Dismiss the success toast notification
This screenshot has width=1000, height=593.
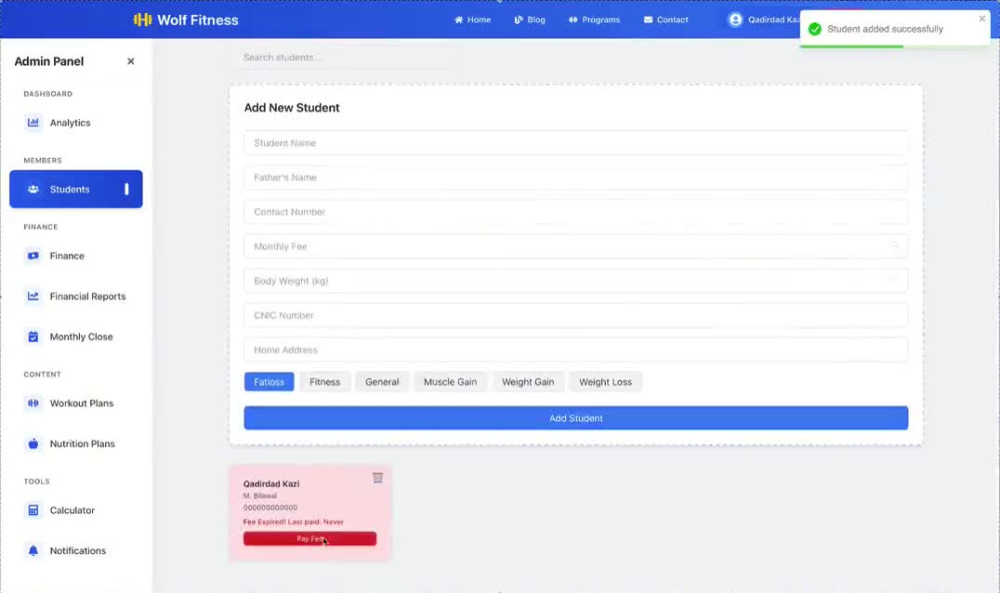(982, 18)
